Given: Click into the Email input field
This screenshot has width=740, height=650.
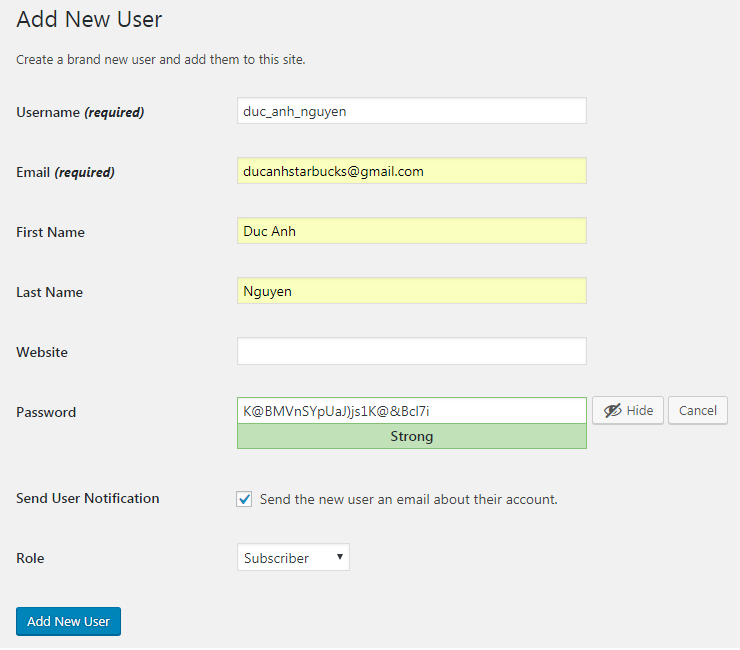Looking at the screenshot, I should click(x=411, y=171).
